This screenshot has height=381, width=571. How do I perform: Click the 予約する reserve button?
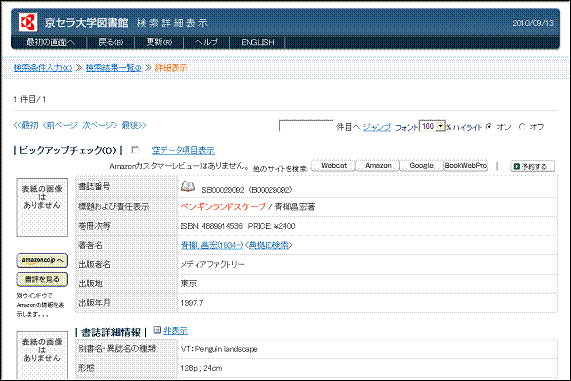[532, 166]
